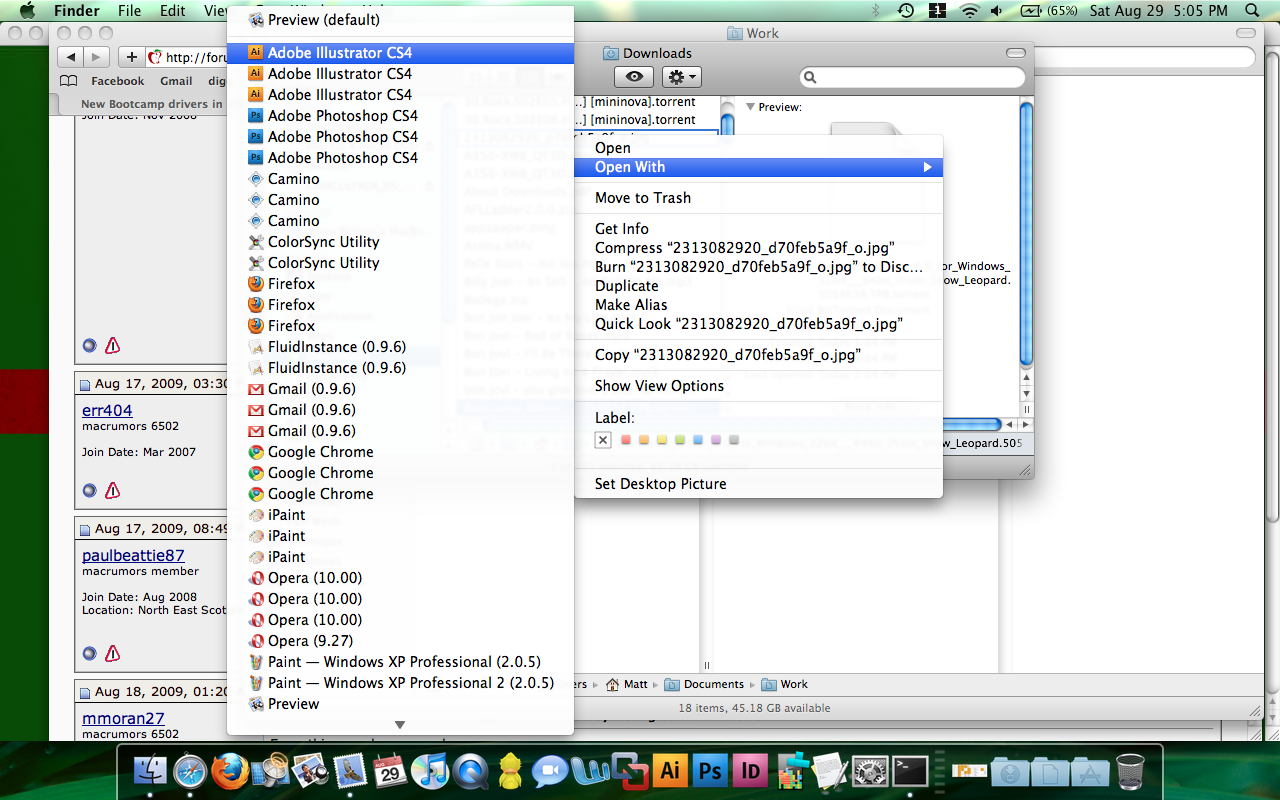Choose Paint — Windows XP Professional 2
1280x800 pixels.
[x=400, y=683]
